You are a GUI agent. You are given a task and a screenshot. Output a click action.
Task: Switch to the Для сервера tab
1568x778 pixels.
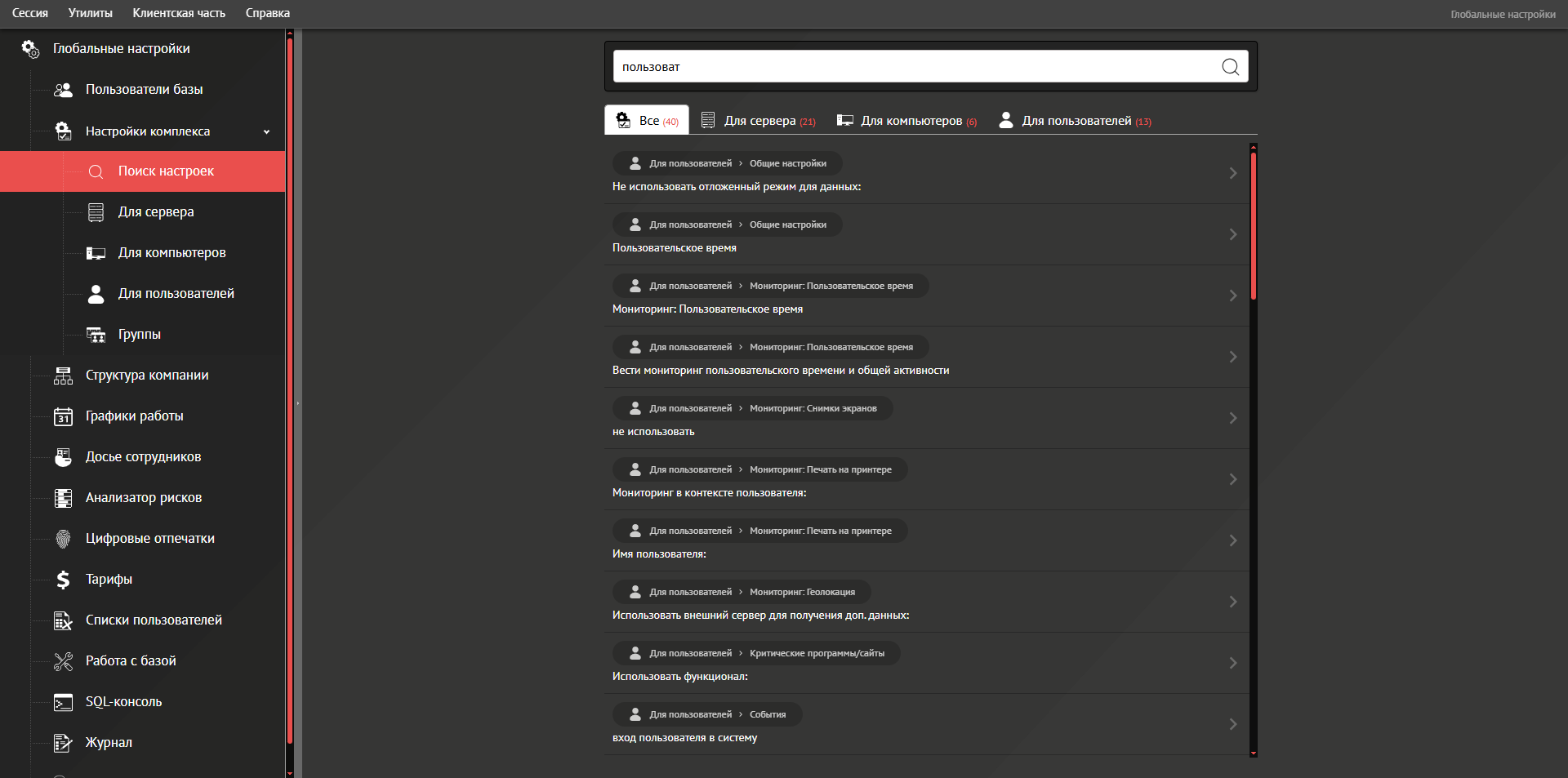point(759,121)
